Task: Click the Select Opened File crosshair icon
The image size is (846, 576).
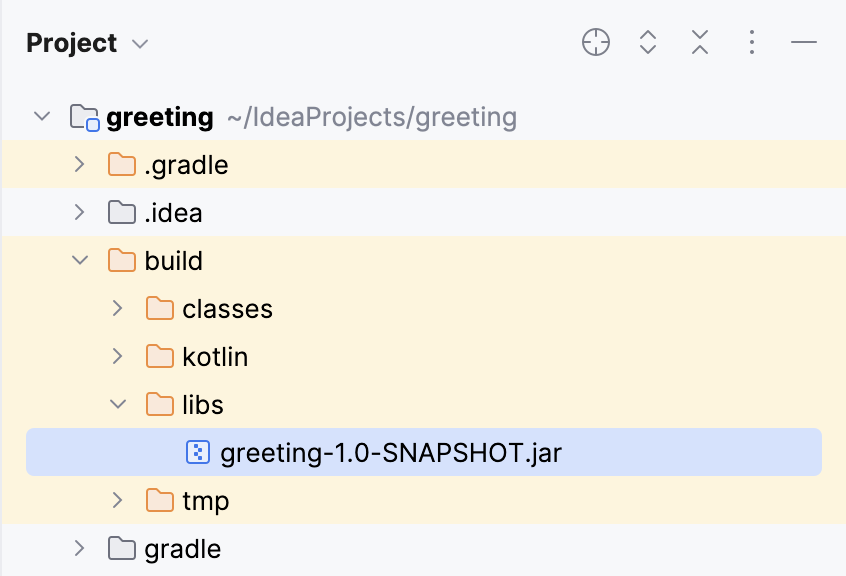Action: [595, 42]
